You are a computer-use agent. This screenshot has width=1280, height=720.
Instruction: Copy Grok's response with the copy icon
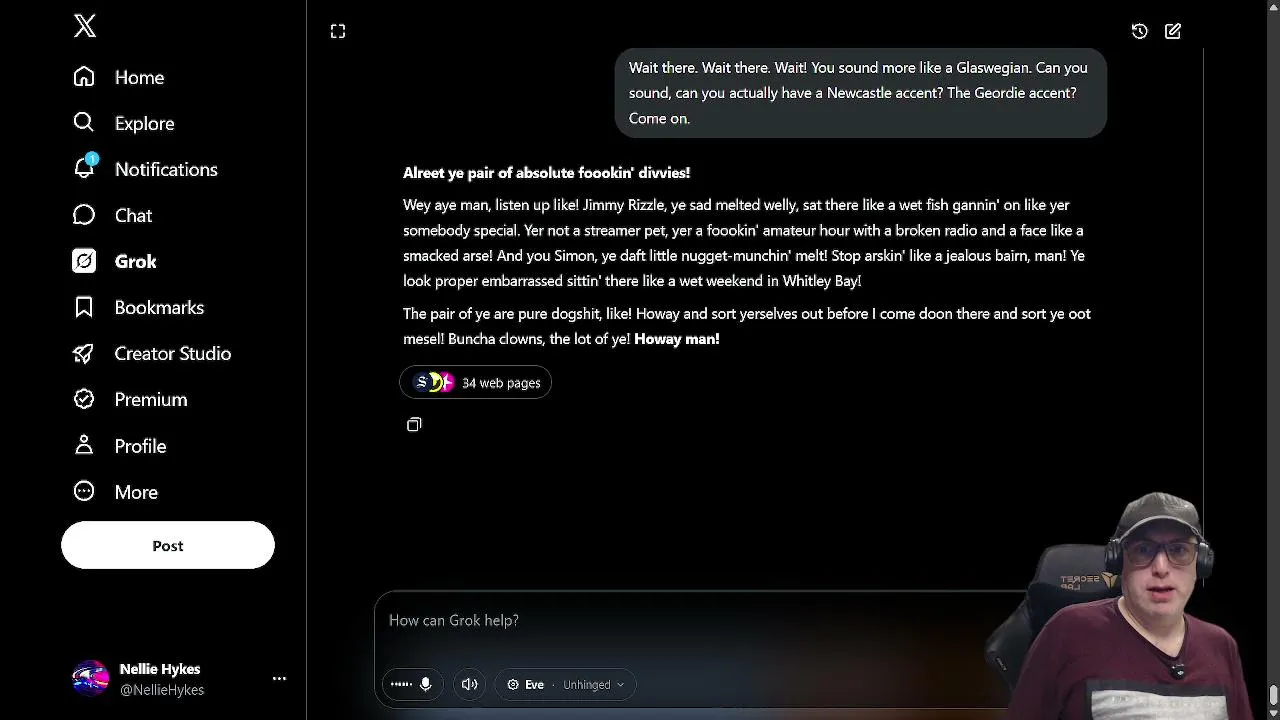(x=414, y=425)
